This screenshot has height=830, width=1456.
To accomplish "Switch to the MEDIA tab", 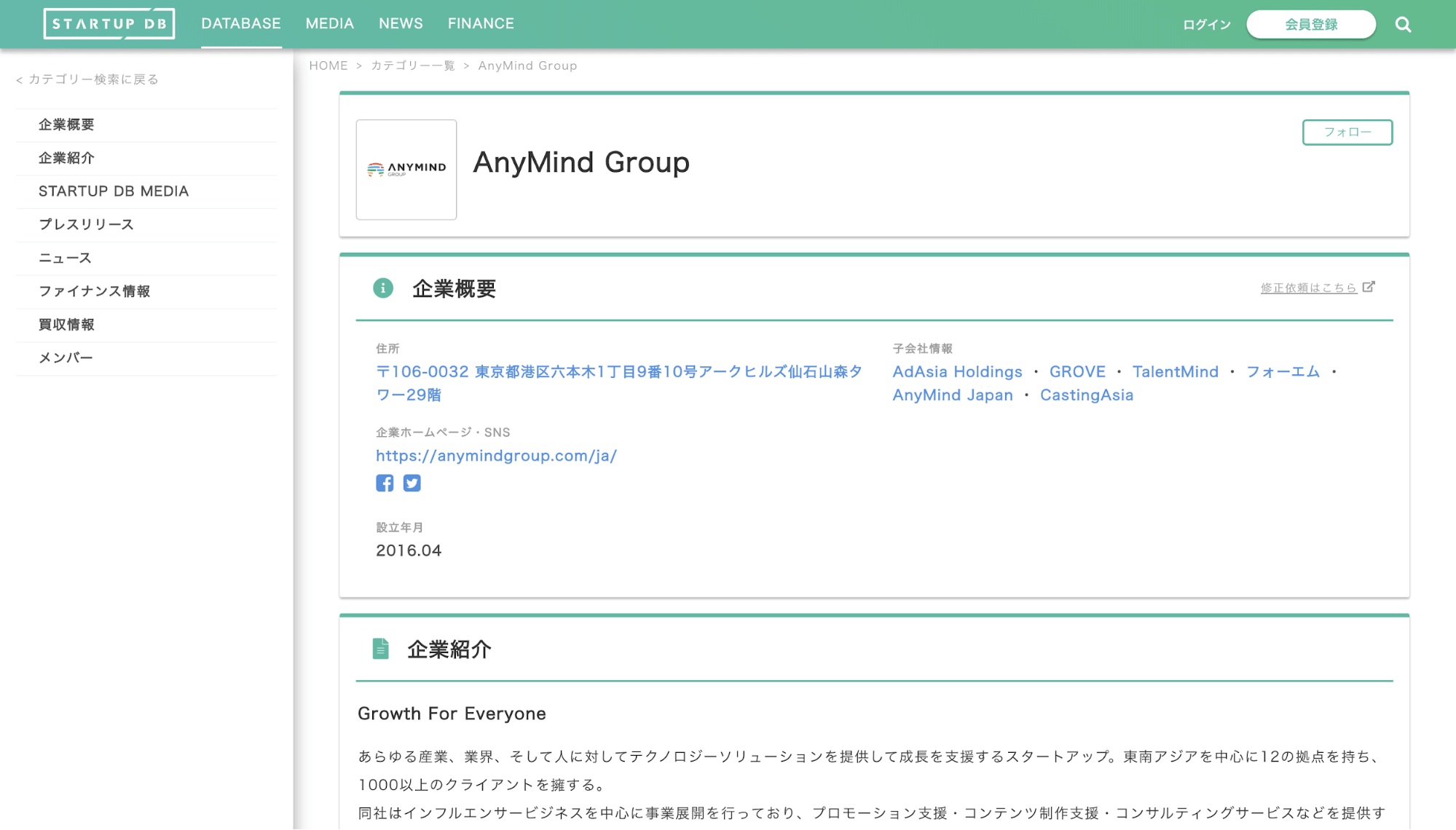I will click(329, 24).
